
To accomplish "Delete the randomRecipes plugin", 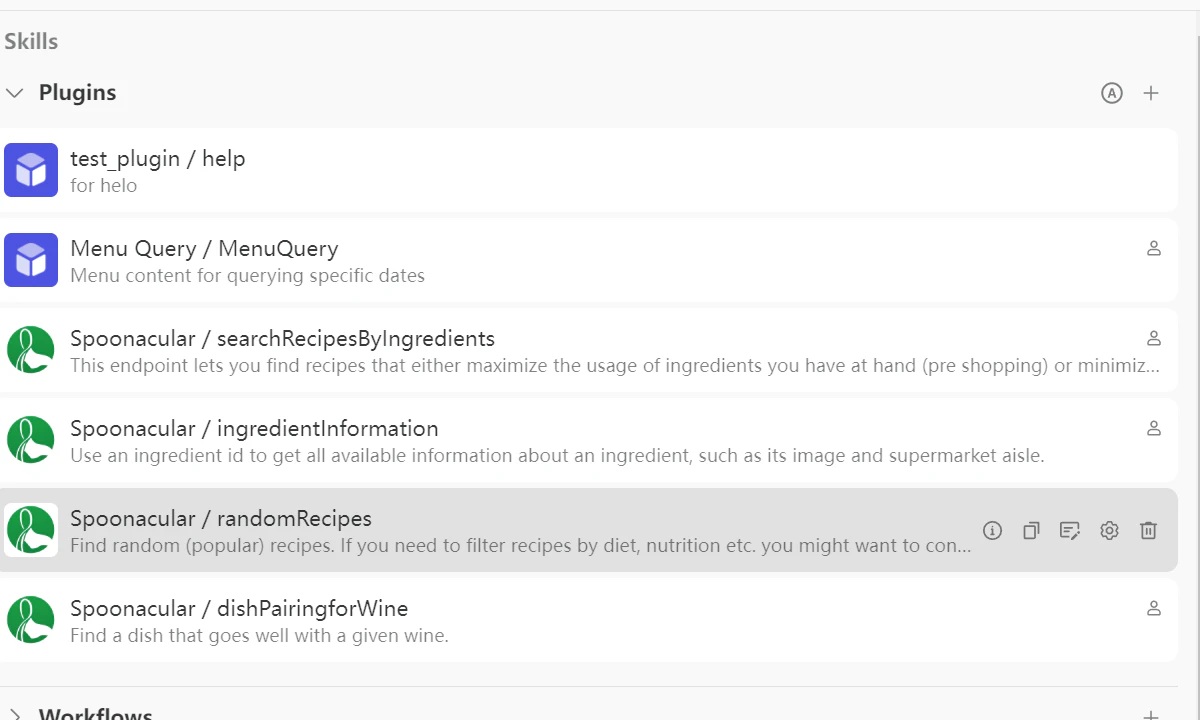I will 1148,531.
